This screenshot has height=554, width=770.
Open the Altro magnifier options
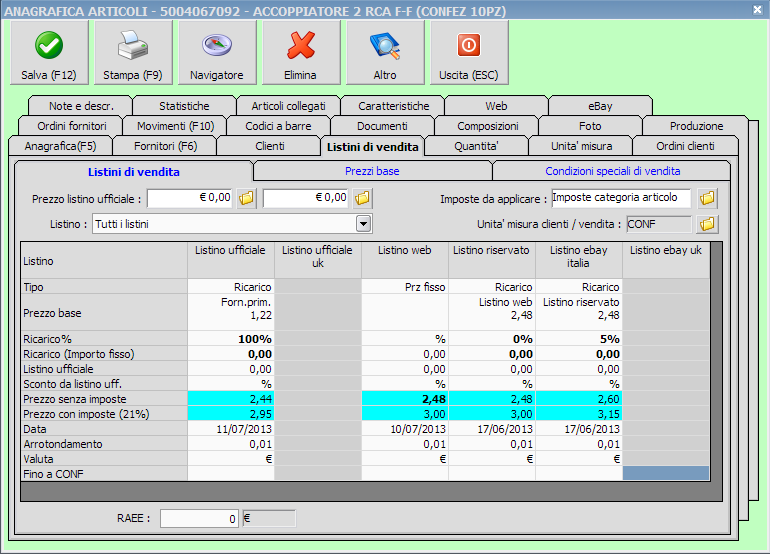[x=384, y=53]
